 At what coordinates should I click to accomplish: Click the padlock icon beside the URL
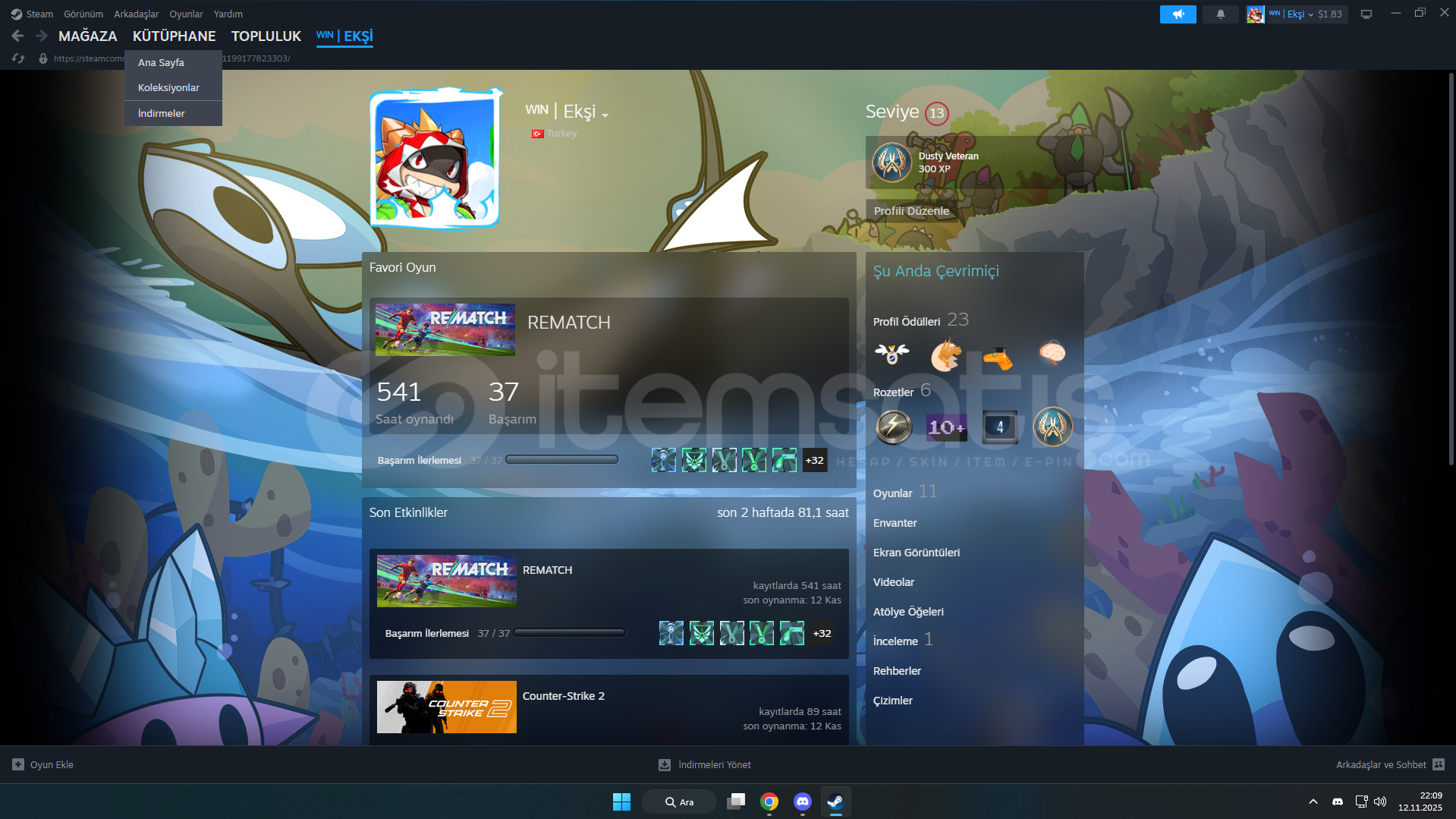(43, 58)
